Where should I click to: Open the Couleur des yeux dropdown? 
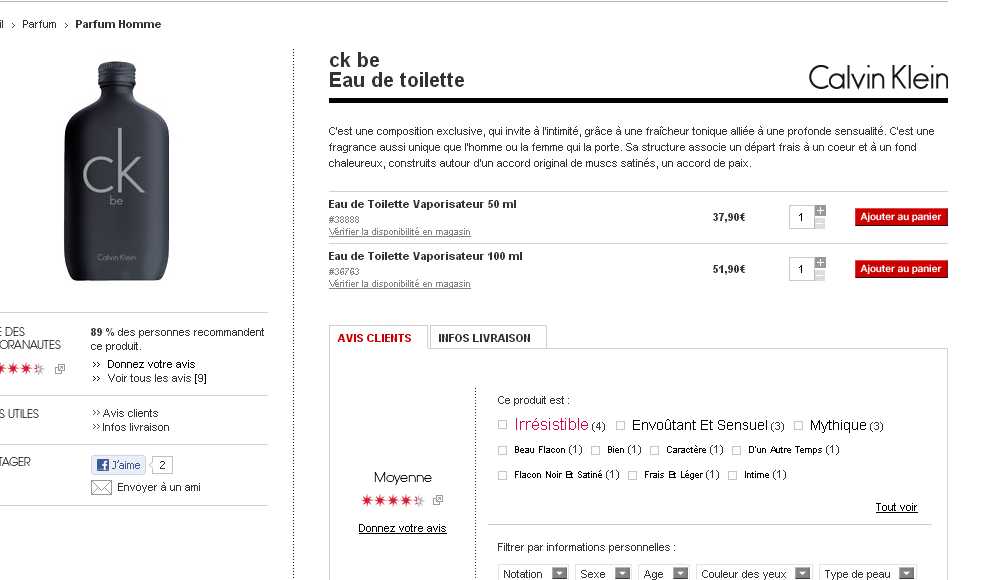click(x=754, y=574)
